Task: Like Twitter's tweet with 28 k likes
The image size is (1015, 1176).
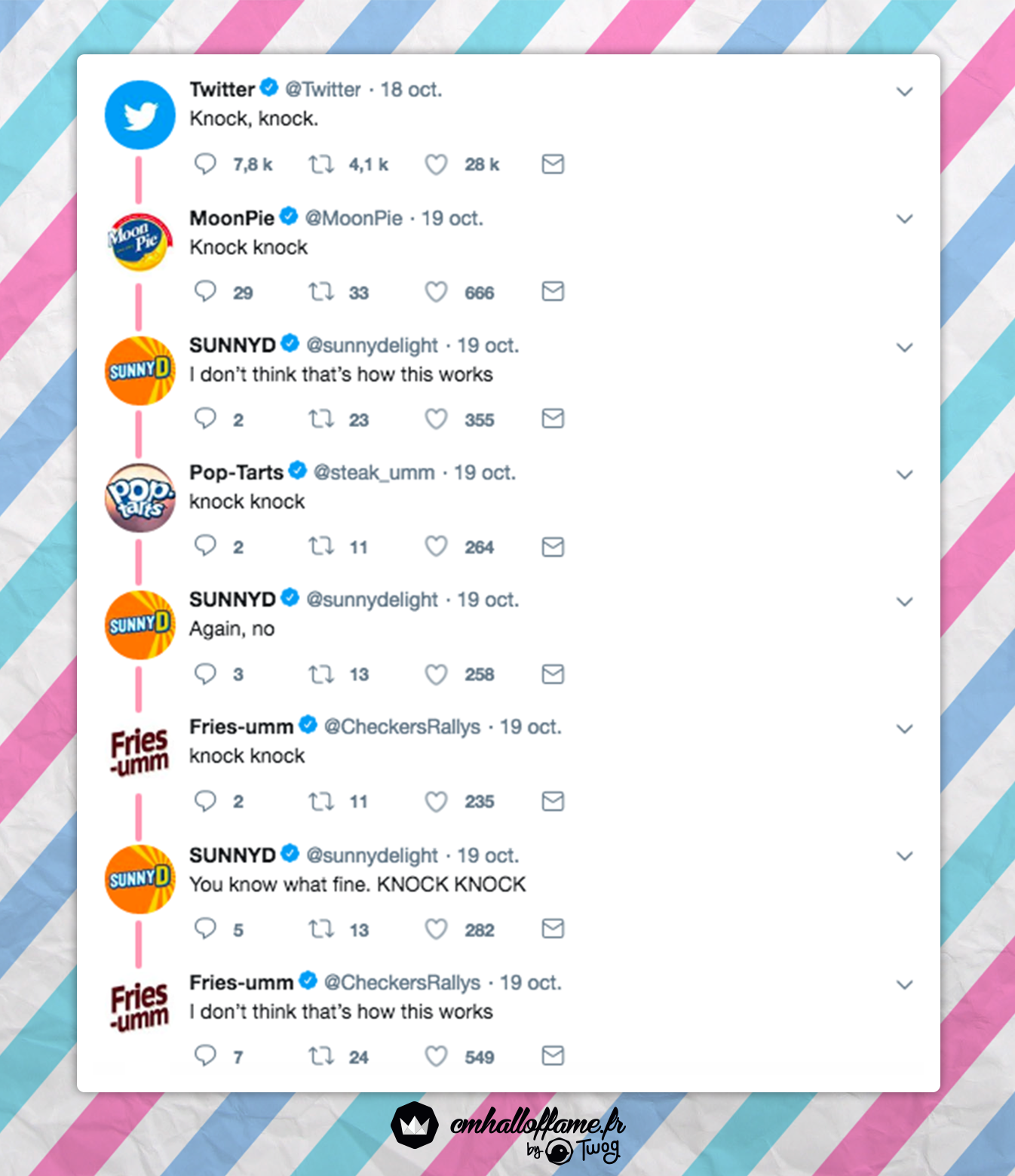Action: tap(436, 164)
